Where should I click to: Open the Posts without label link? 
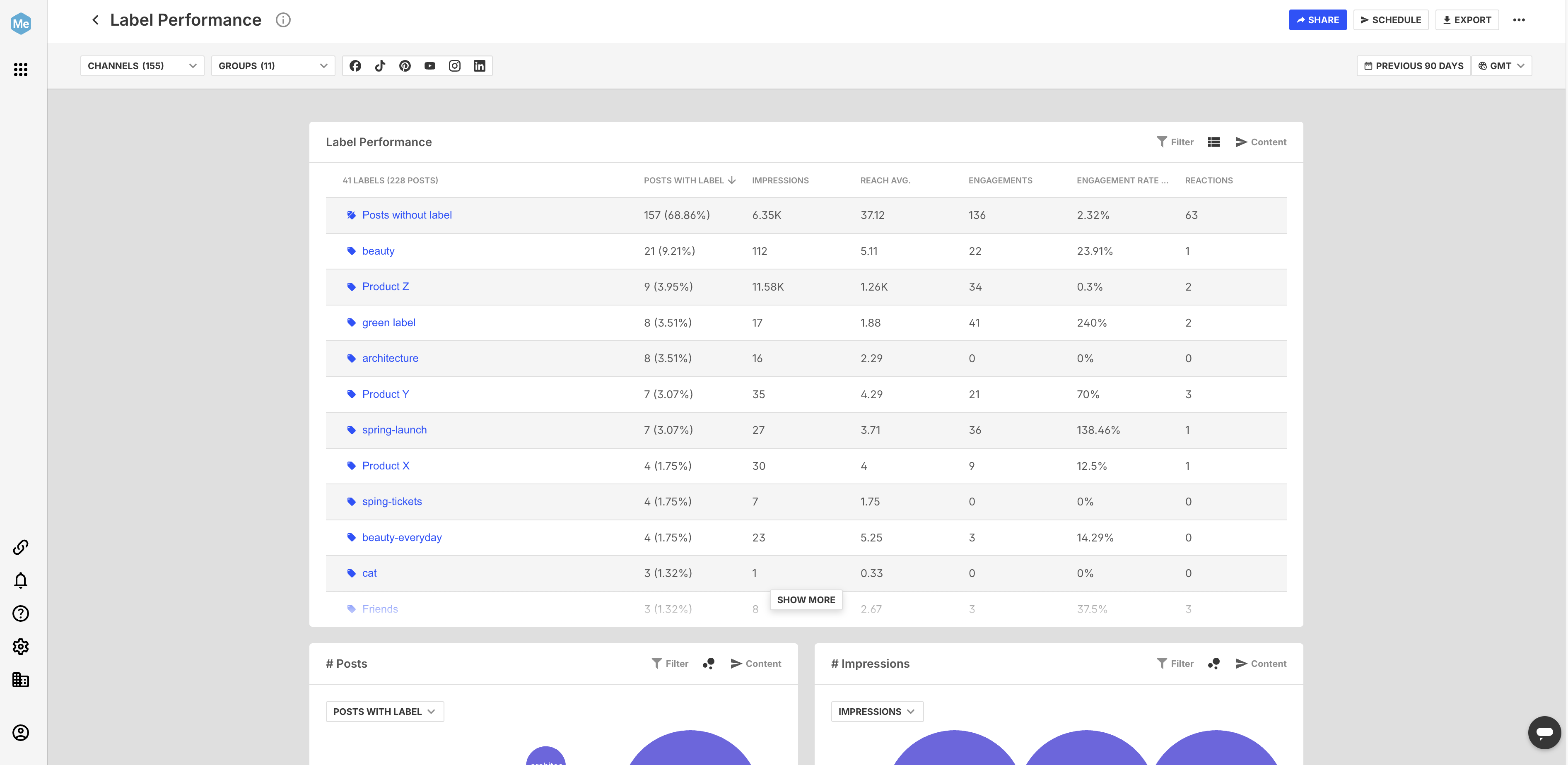(x=407, y=215)
